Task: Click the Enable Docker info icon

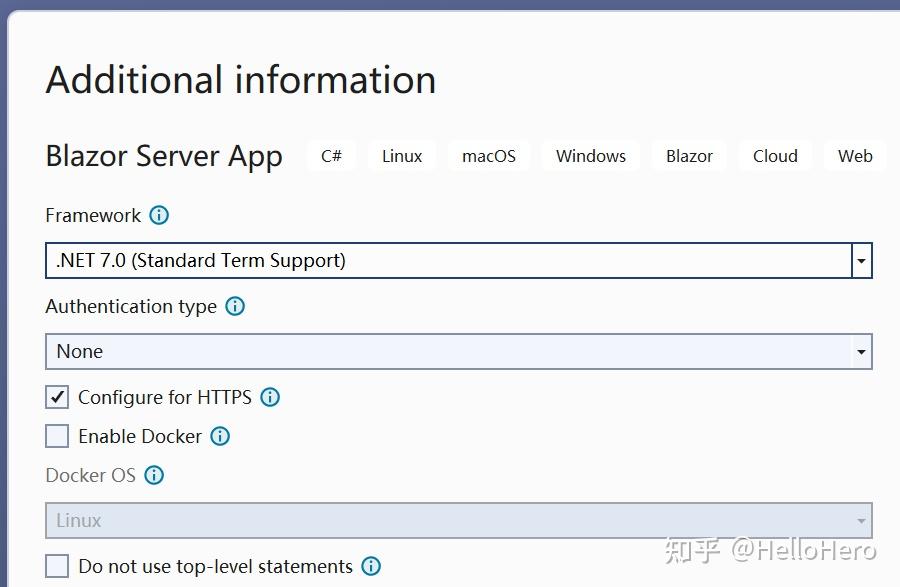Action: (220, 436)
